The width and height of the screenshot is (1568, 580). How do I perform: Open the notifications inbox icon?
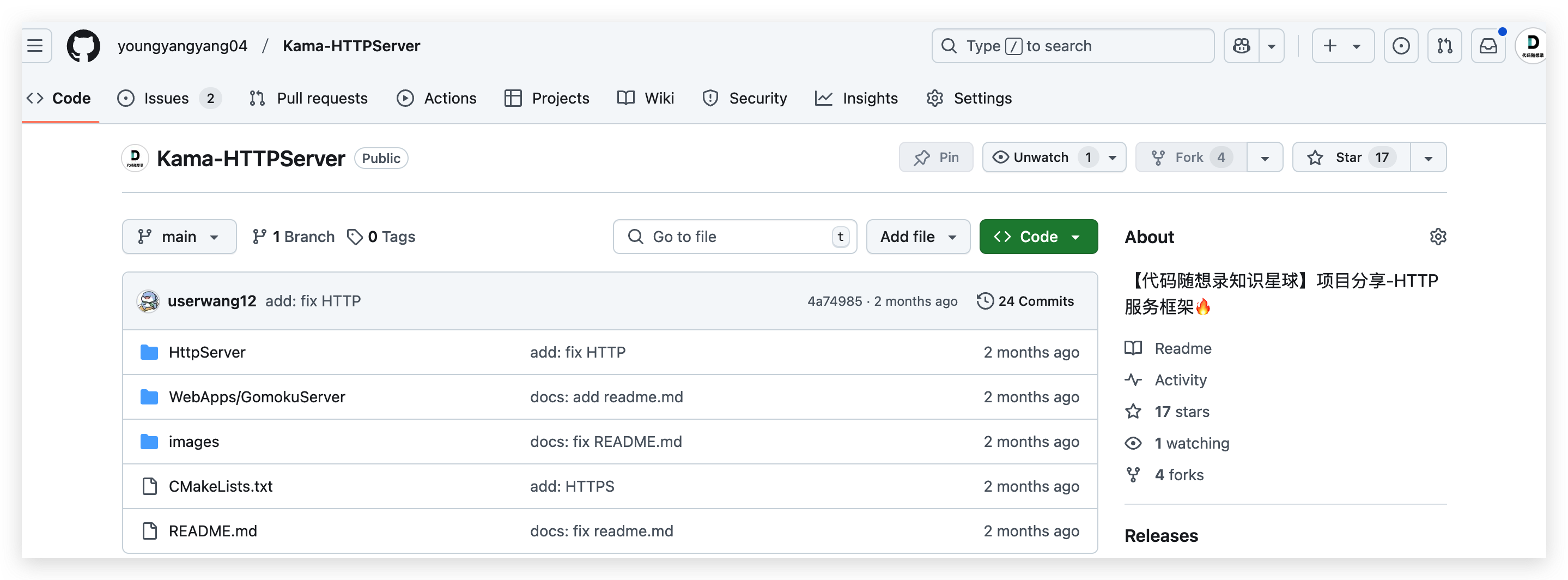pos(1488,46)
